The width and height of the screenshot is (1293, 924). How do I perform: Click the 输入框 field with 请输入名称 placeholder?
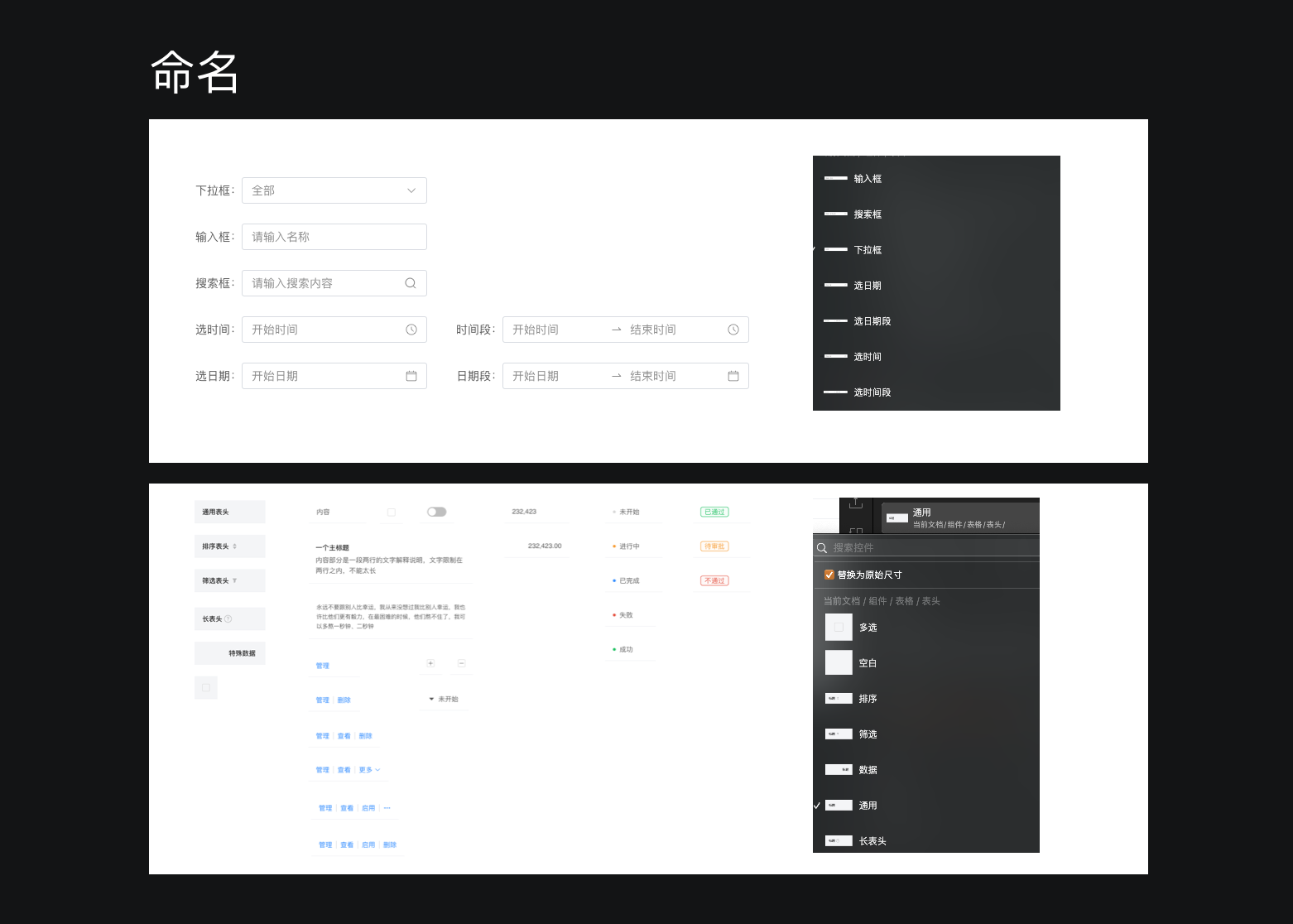(x=334, y=237)
